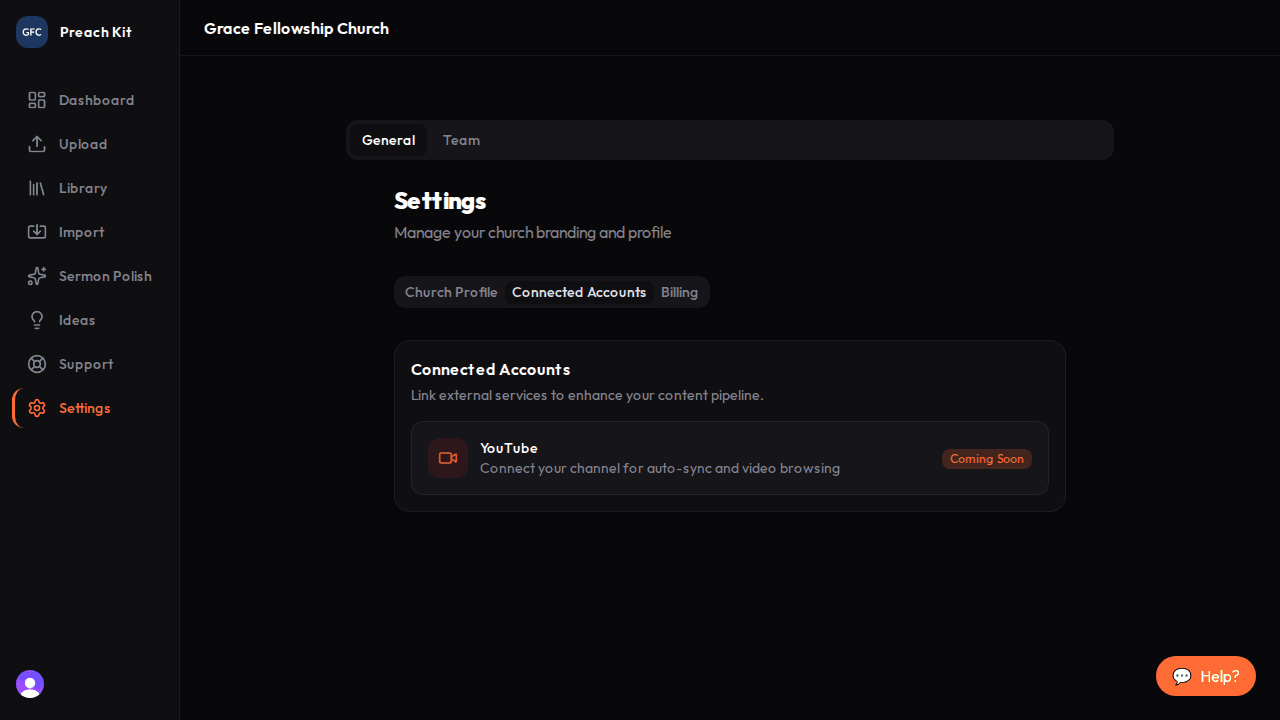Open the Support section

pos(85,364)
